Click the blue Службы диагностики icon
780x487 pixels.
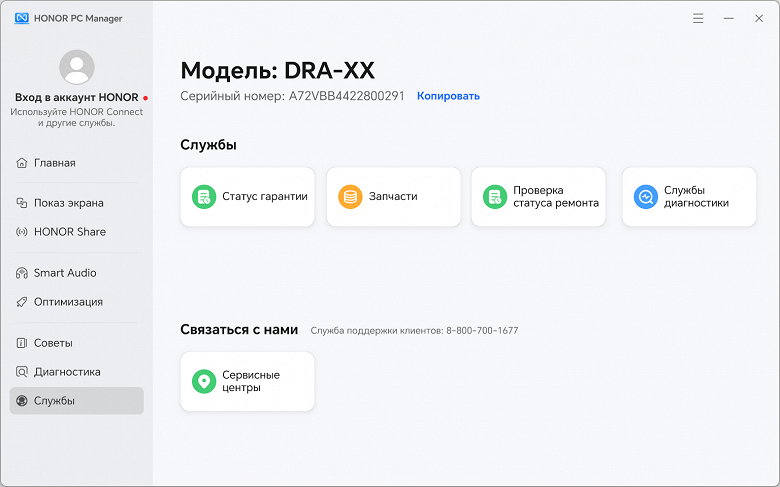pos(645,197)
